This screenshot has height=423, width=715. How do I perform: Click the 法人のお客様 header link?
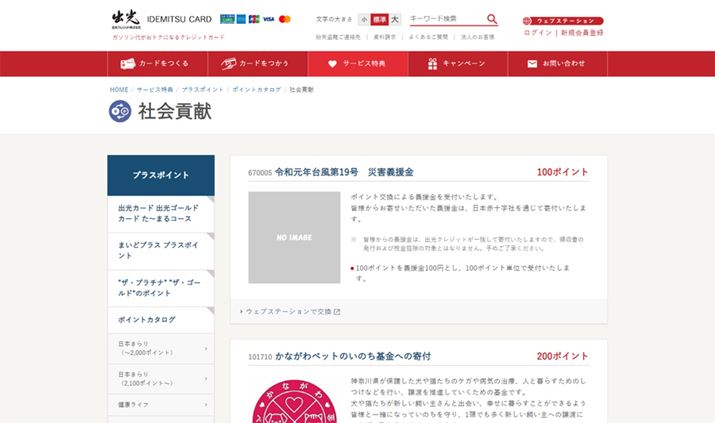point(477,37)
